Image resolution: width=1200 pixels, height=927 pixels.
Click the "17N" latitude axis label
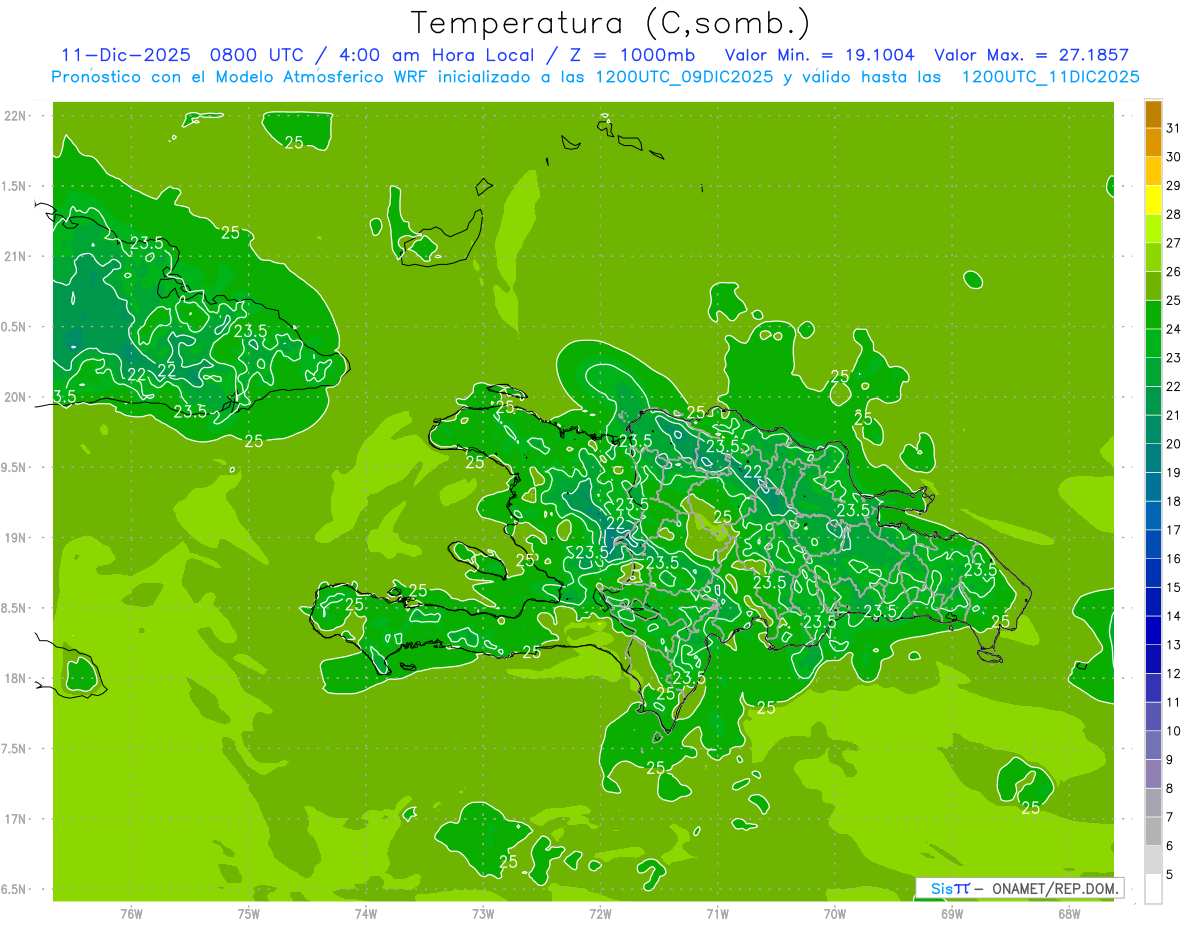(x=16, y=819)
